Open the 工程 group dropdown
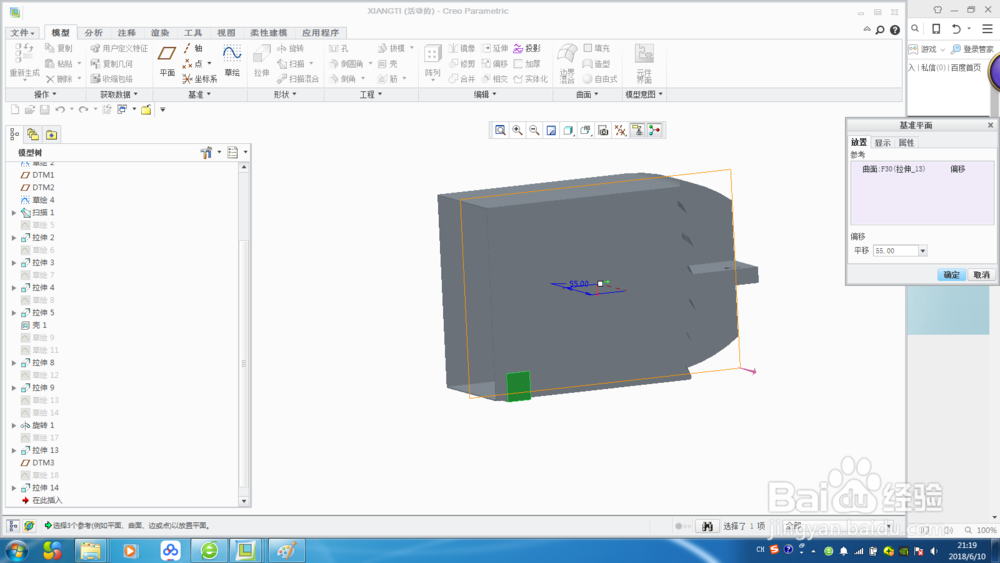1000x563 pixels. click(371, 94)
